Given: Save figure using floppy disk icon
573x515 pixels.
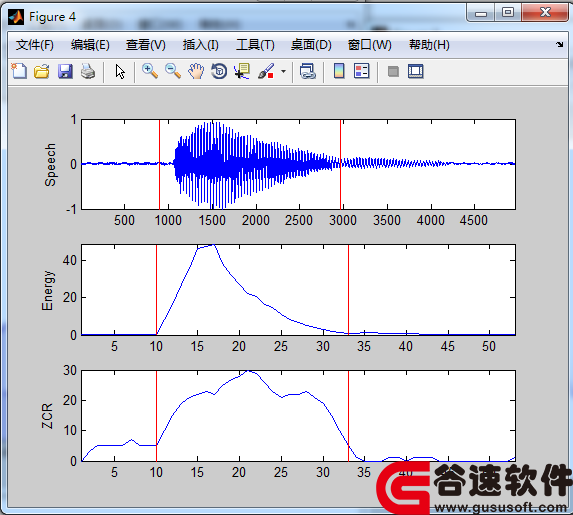Looking at the screenshot, I should click(x=65, y=71).
